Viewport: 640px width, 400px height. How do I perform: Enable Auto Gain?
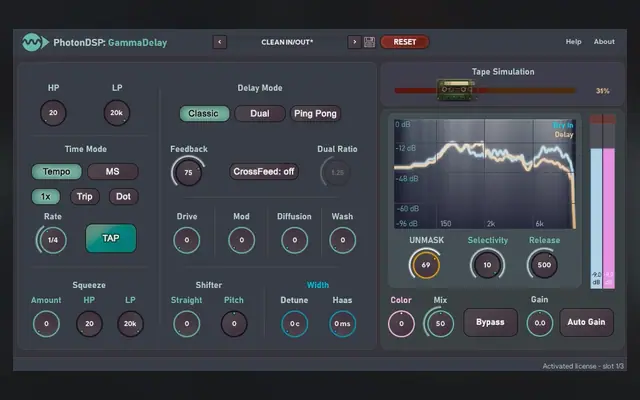586,322
